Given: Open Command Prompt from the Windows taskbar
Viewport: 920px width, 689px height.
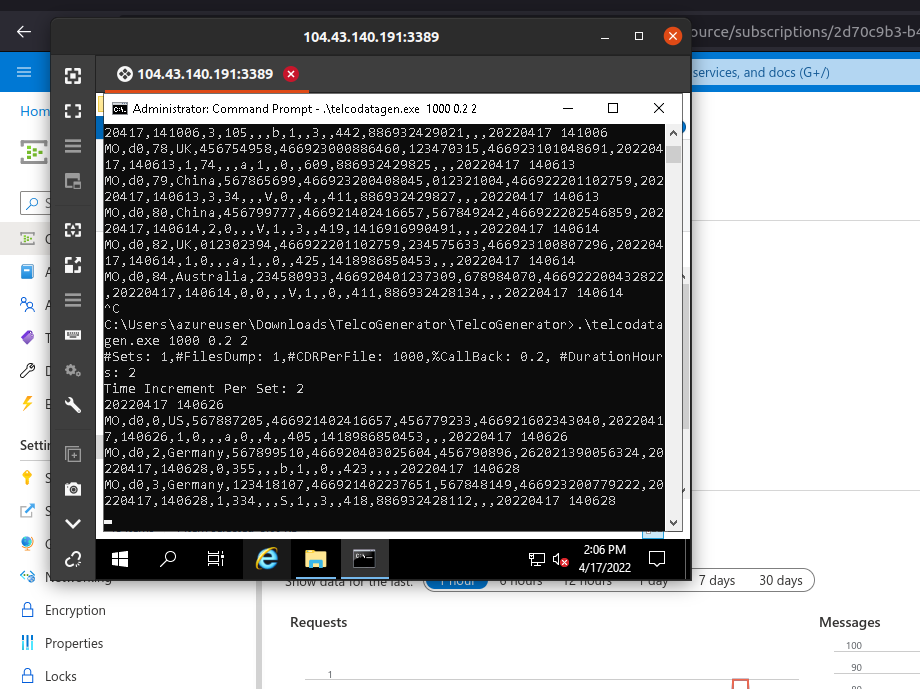Looking at the screenshot, I should pos(365,559).
